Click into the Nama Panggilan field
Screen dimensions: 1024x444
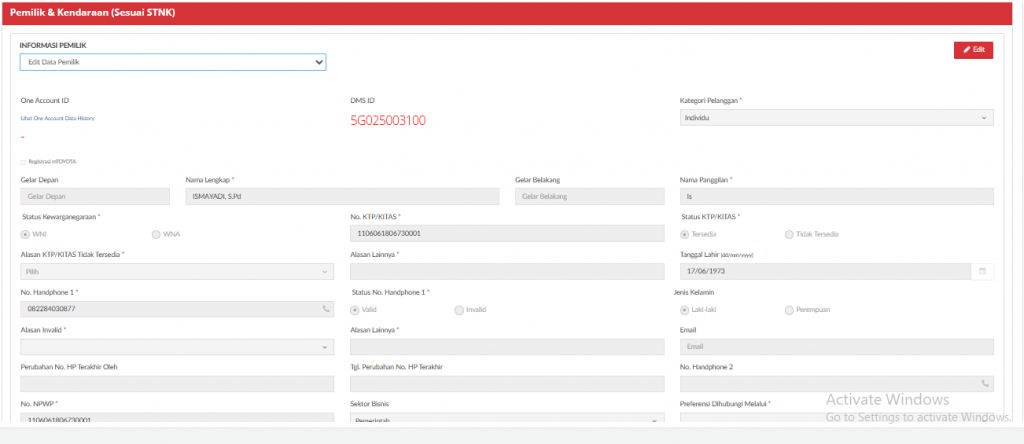[x=836, y=196]
